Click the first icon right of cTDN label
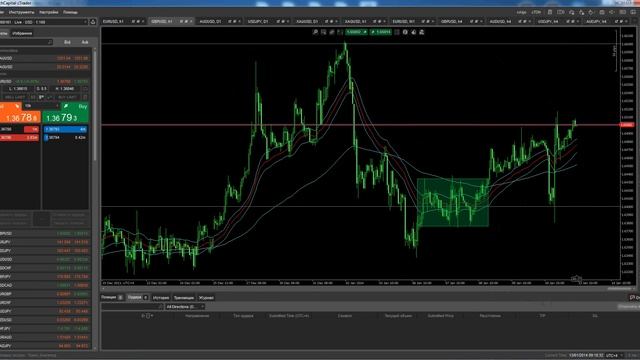640x360 pixels. (x=550, y=12)
